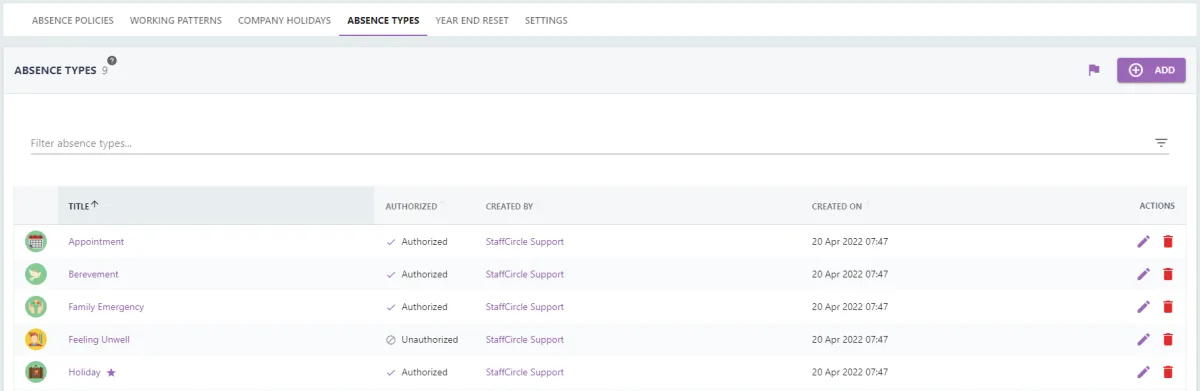Sort by the Created By column
This screenshot has height=391, width=1200.
pyautogui.click(x=509, y=206)
